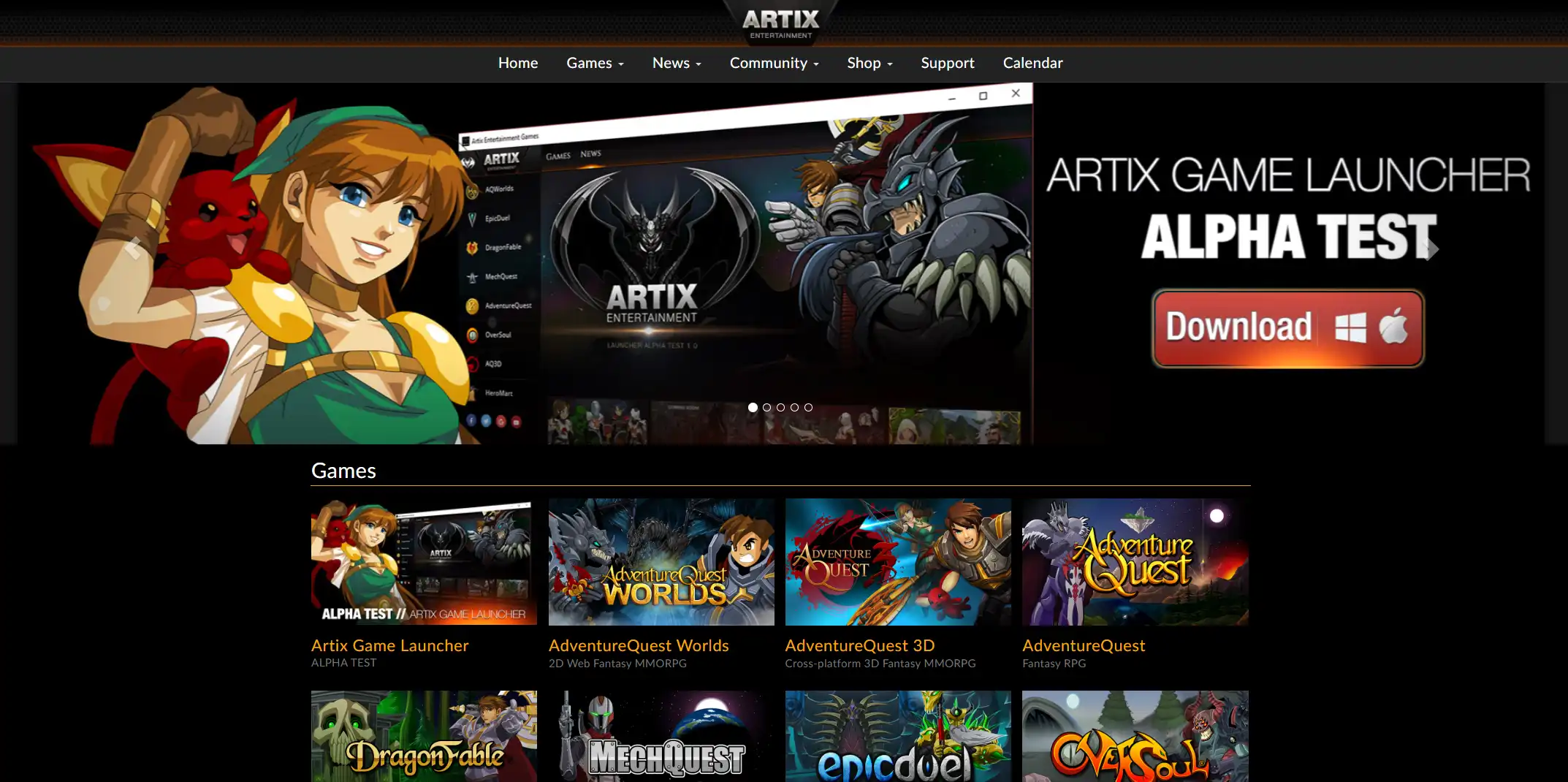Open the Home page

point(518,64)
